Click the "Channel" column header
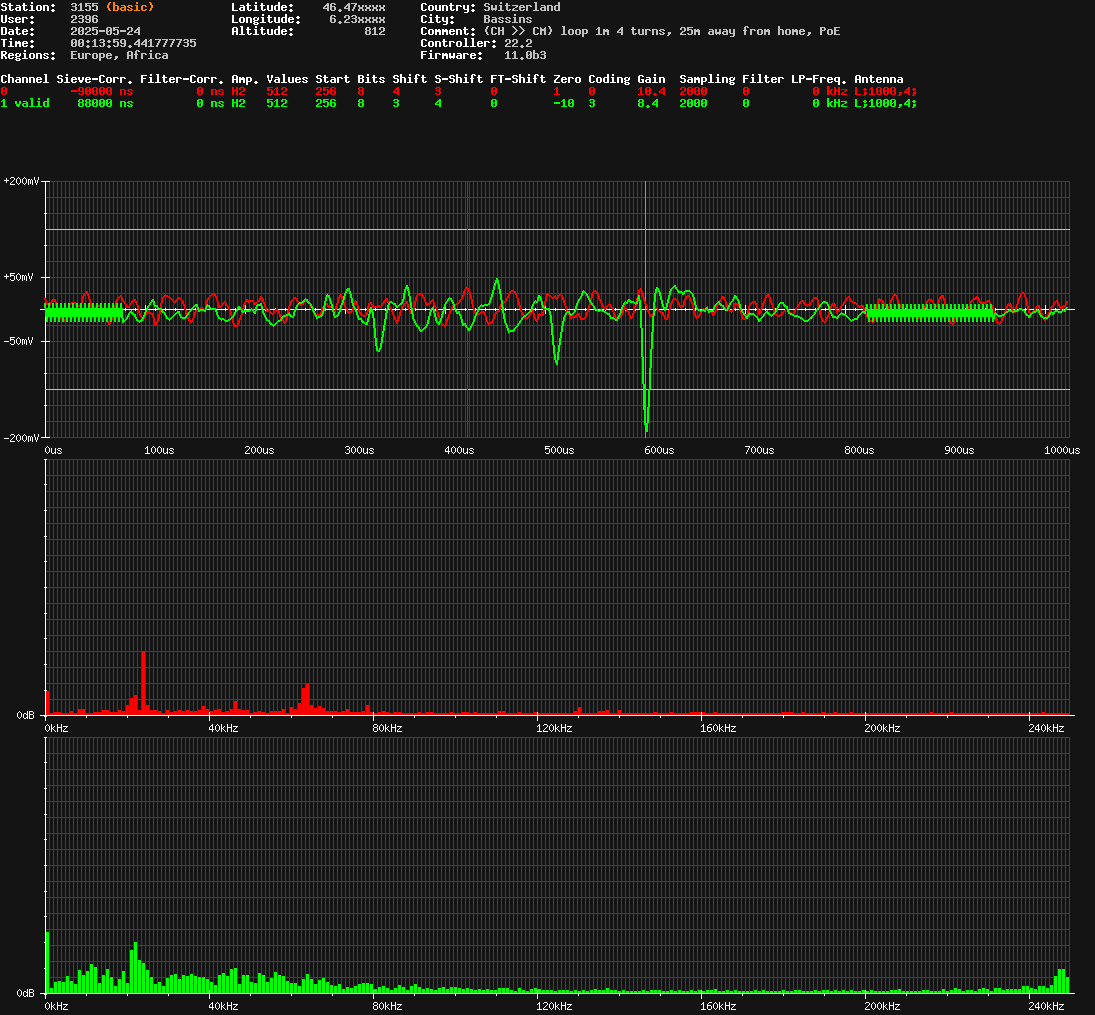Image resolution: width=1095 pixels, height=1015 pixels. 24,79
